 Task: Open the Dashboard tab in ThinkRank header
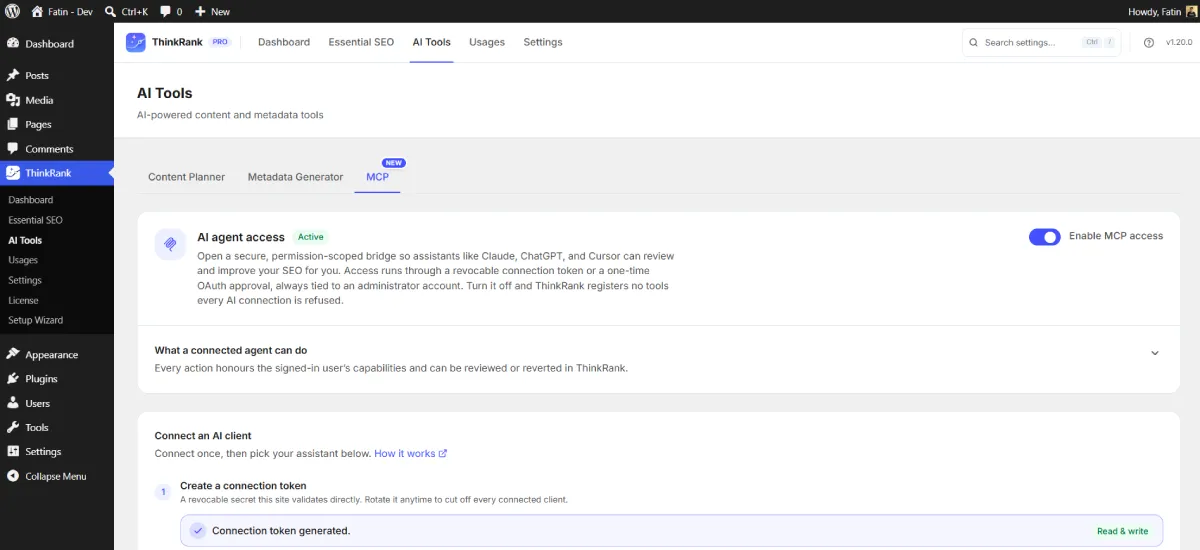coord(284,42)
